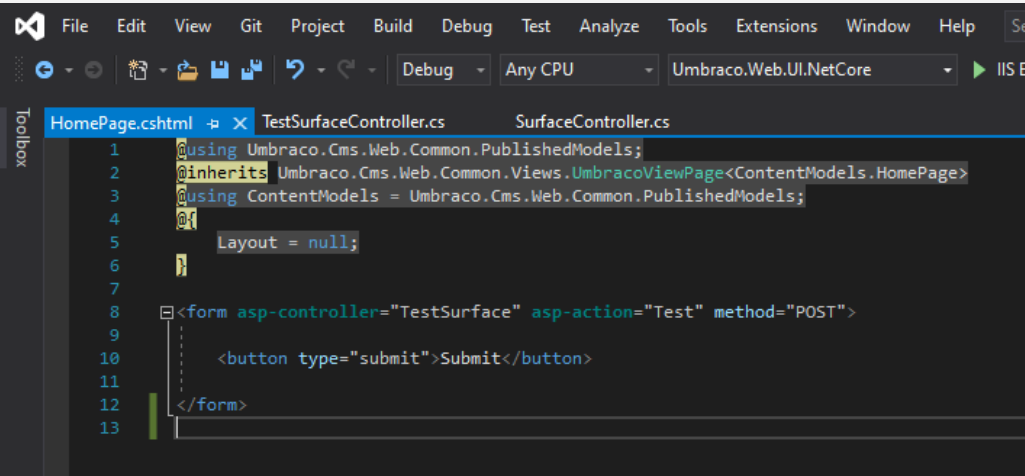Open the Tools menu
Screen dimensions: 1025x476
click(687, 27)
